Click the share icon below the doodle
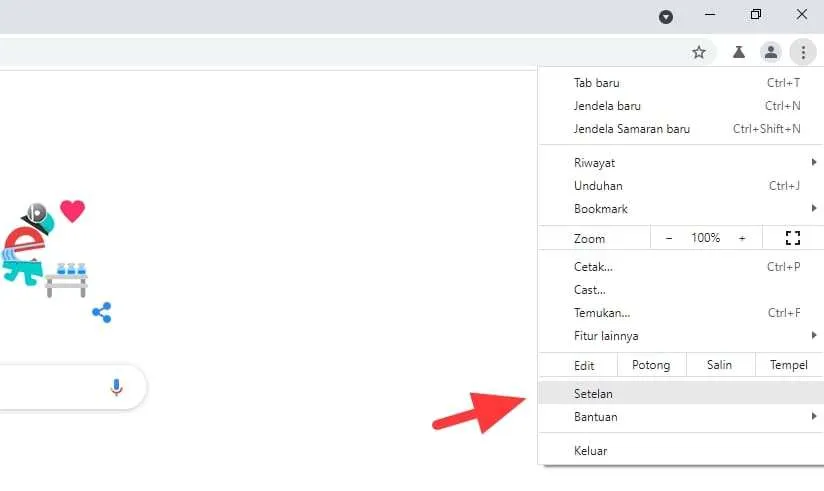This screenshot has height=491, width=824. 102,312
